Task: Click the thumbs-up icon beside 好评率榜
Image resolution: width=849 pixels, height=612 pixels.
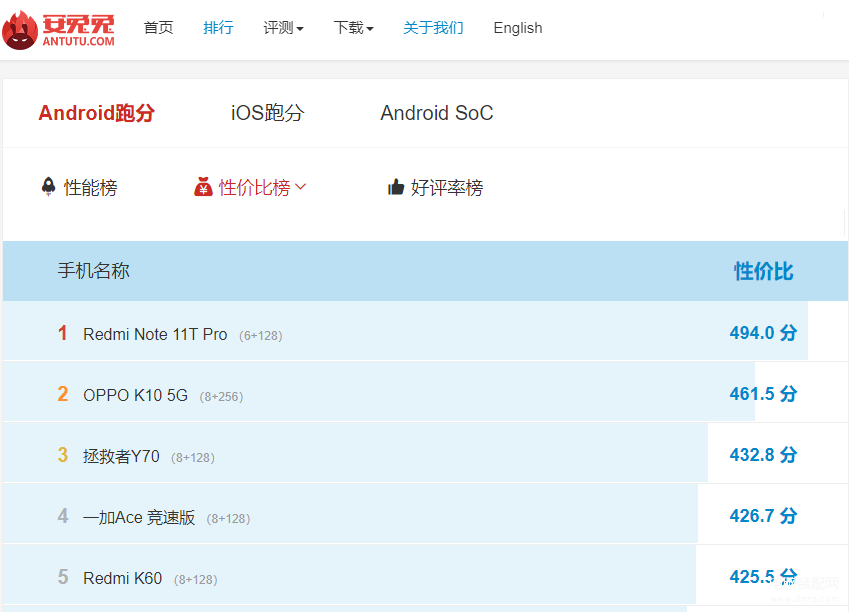Action: coord(396,187)
